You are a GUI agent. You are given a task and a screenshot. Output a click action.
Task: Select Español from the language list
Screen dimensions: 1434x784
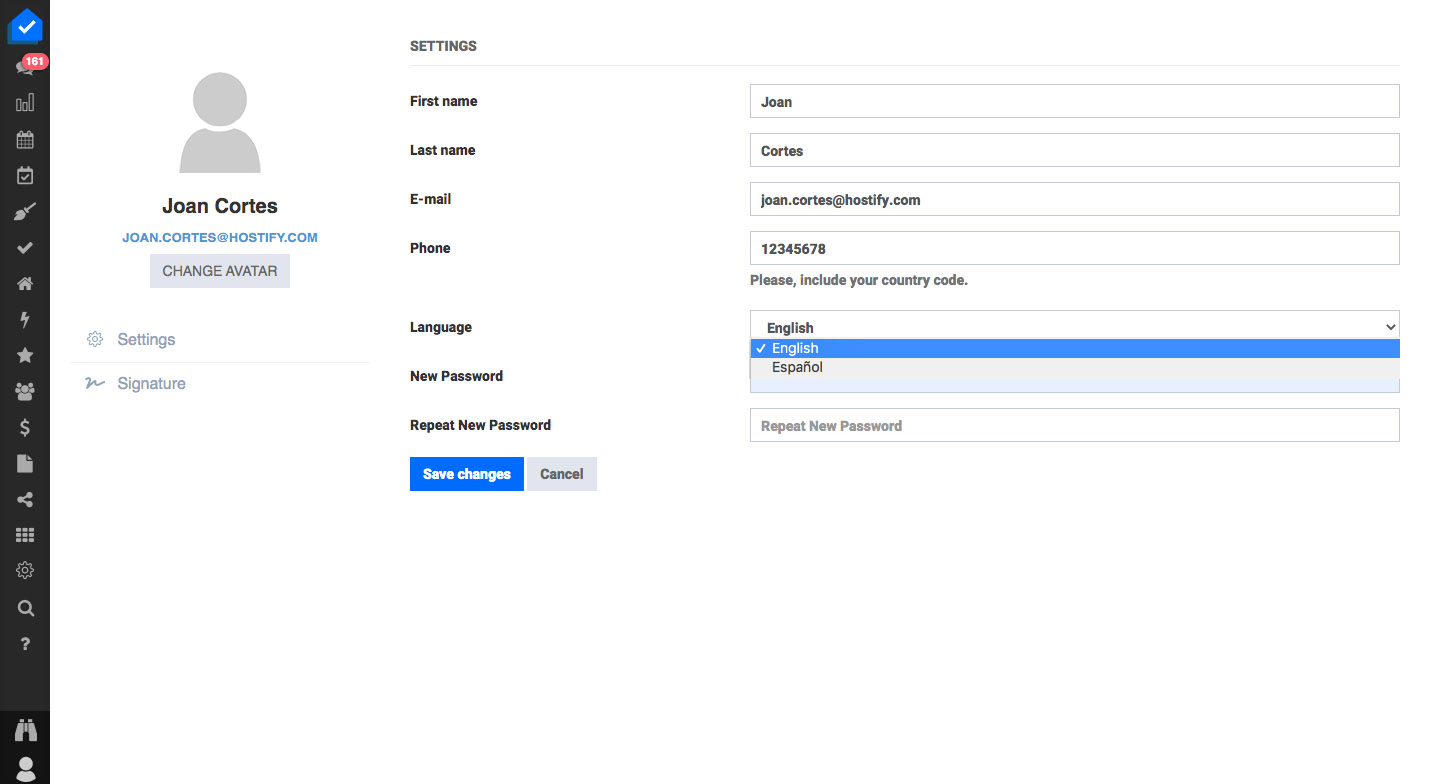pos(797,367)
